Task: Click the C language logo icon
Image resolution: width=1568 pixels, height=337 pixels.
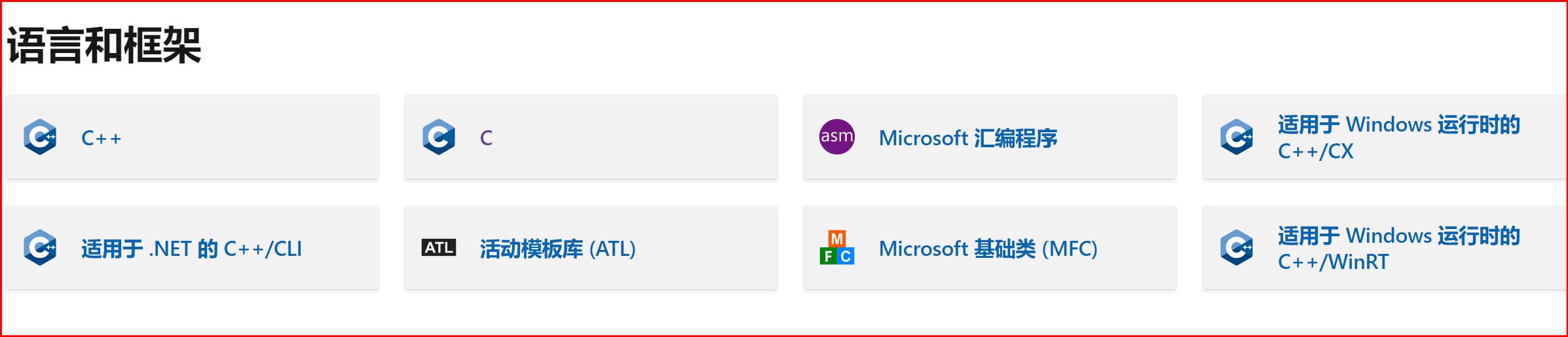Action: click(439, 137)
